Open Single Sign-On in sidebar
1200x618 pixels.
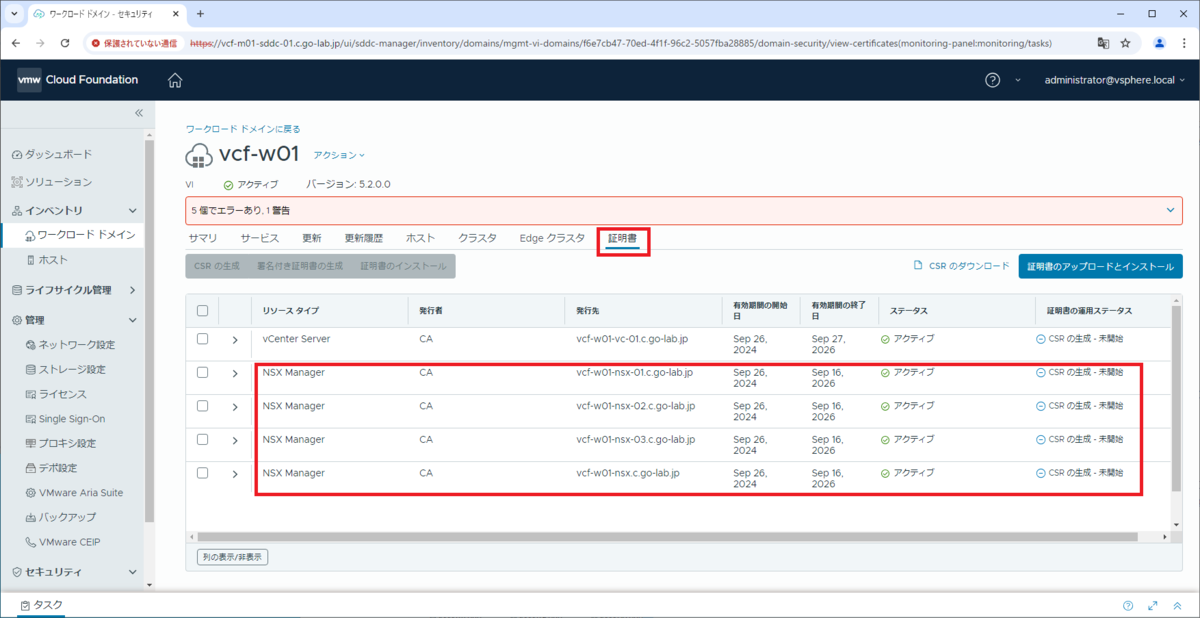[64, 419]
